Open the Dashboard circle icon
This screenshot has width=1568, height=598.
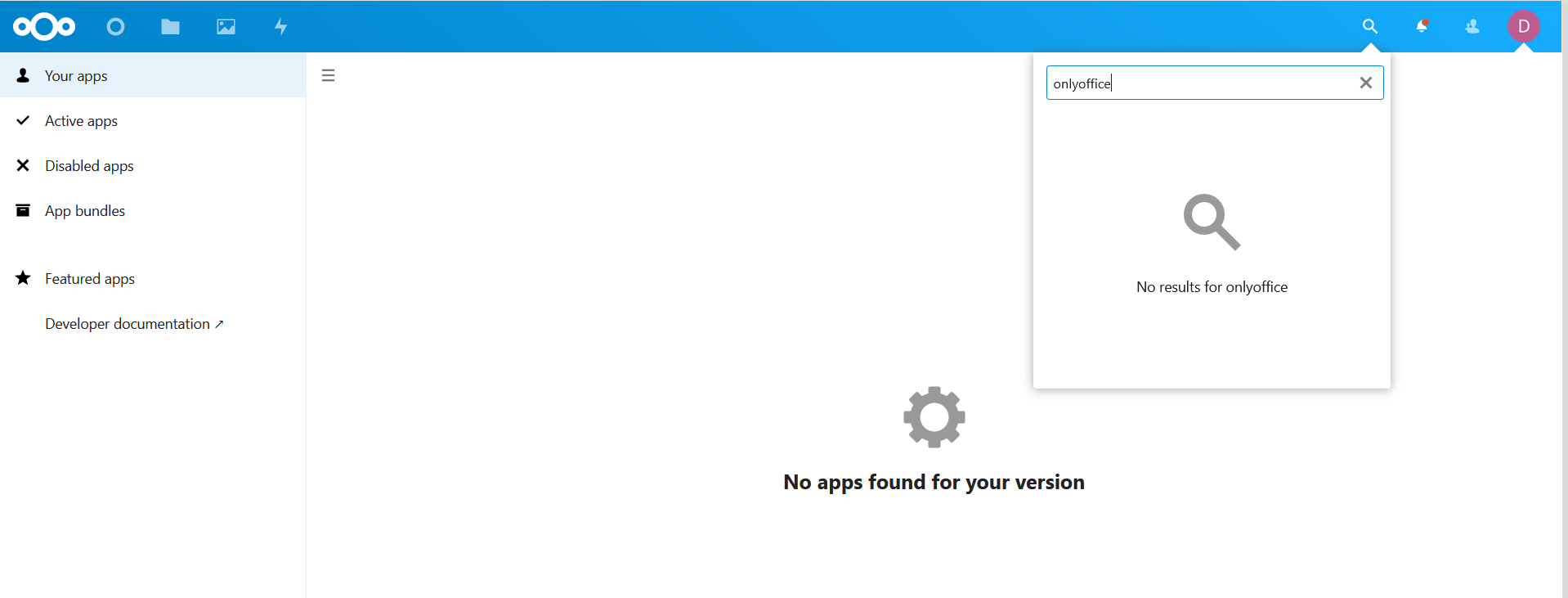click(115, 27)
